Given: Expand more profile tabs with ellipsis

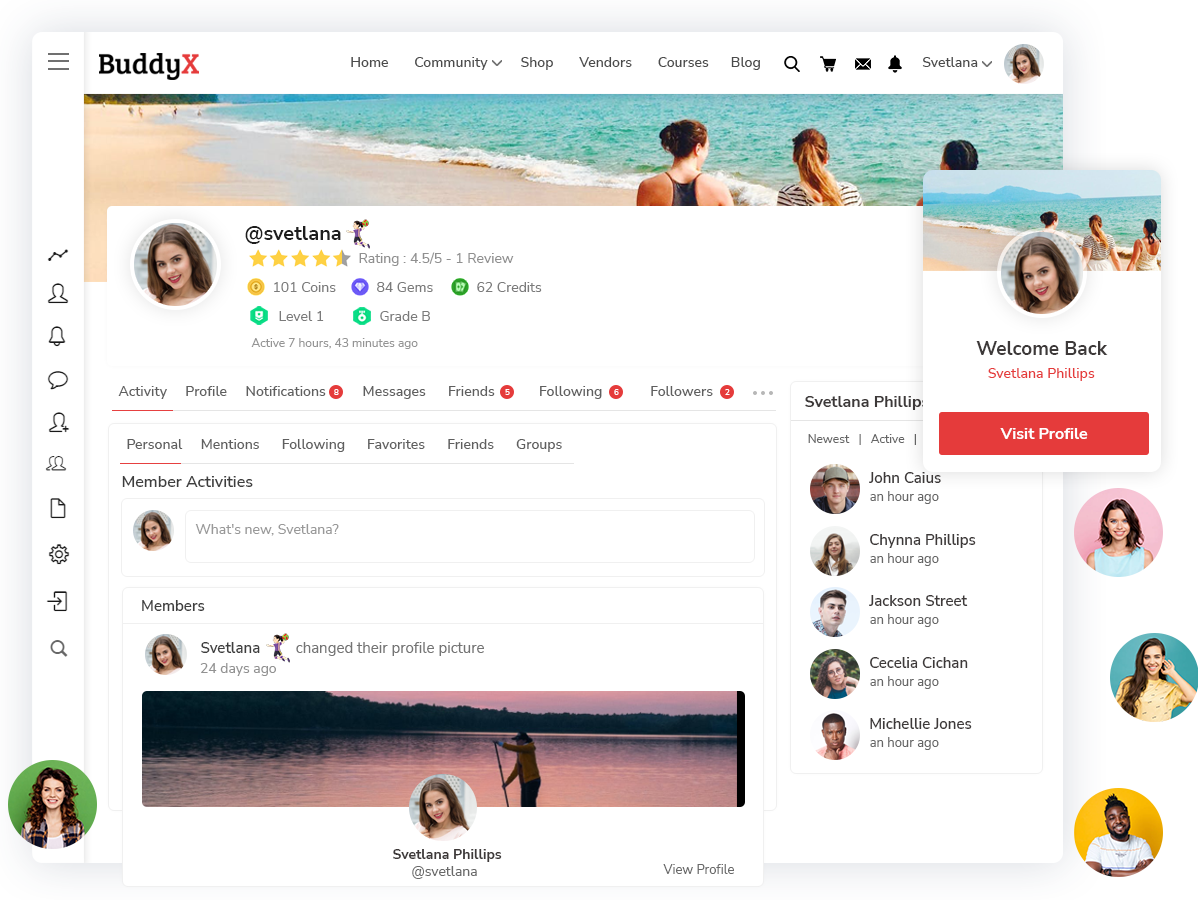Looking at the screenshot, I should click(x=762, y=393).
